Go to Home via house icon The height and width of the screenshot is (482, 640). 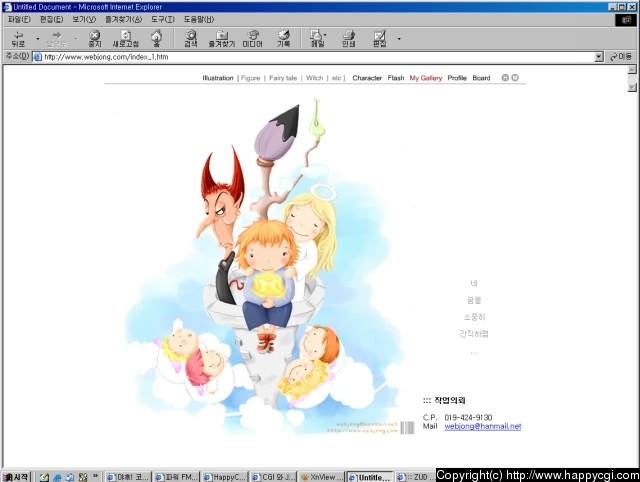(x=156, y=39)
